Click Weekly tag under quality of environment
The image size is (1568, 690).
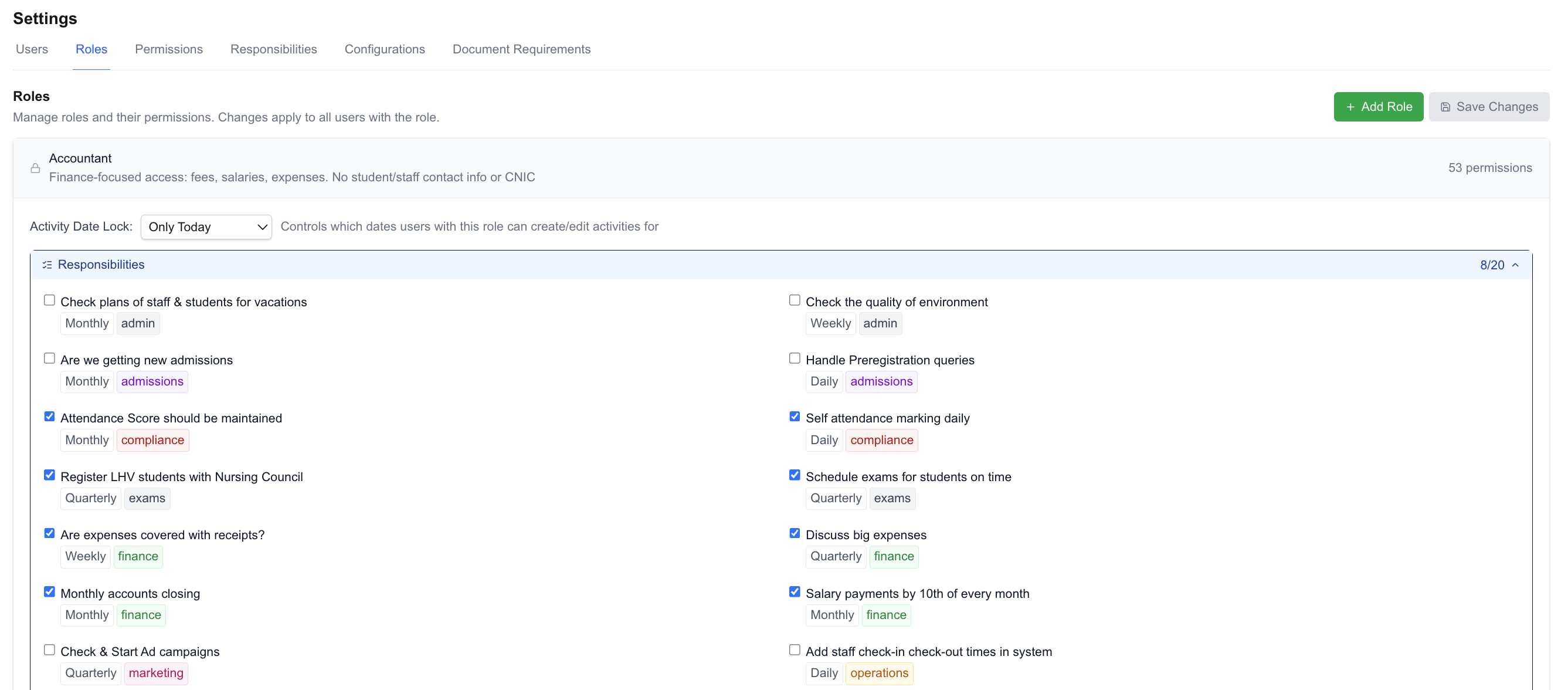(x=830, y=324)
